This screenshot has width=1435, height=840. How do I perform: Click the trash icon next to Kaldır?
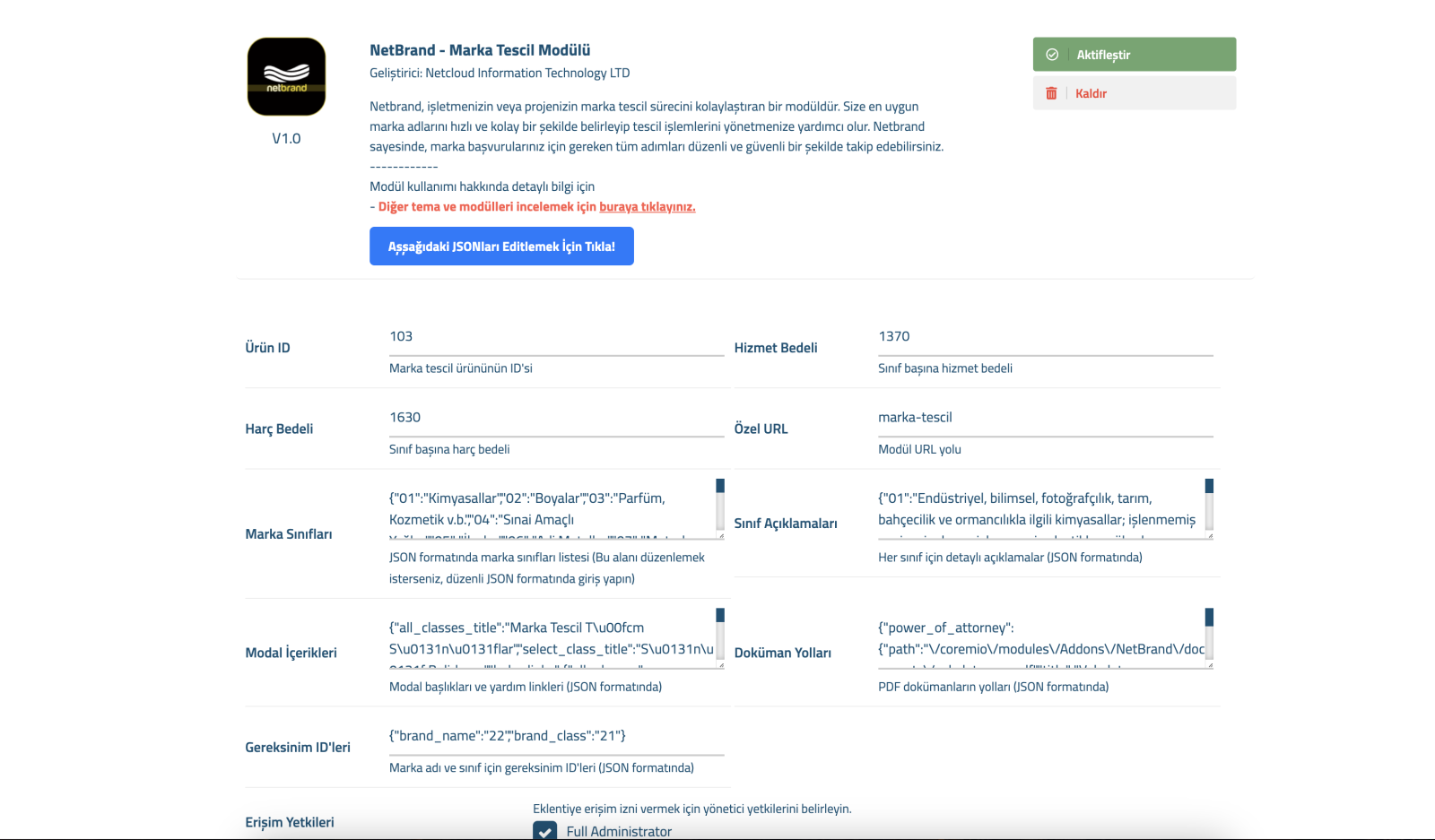(x=1051, y=93)
